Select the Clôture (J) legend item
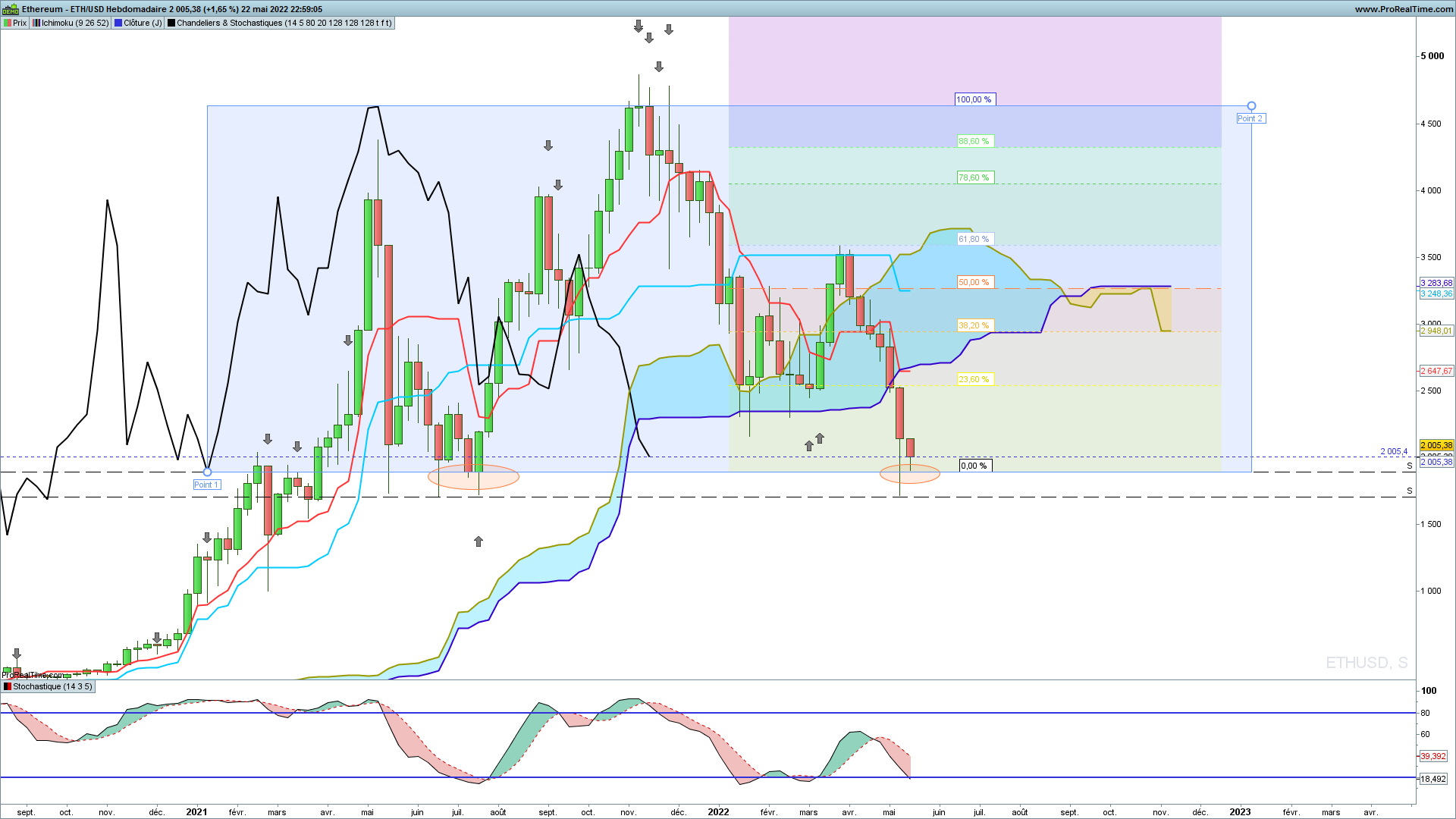 coord(138,23)
